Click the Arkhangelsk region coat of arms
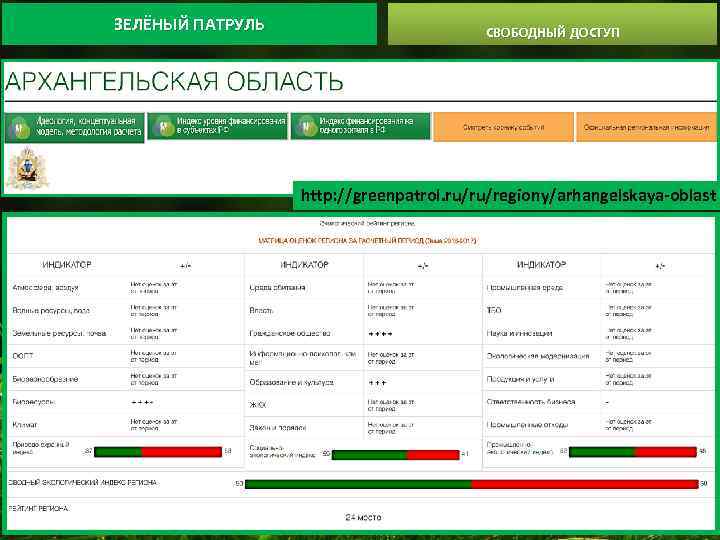This screenshot has width=720, height=540. coord(28,168)
